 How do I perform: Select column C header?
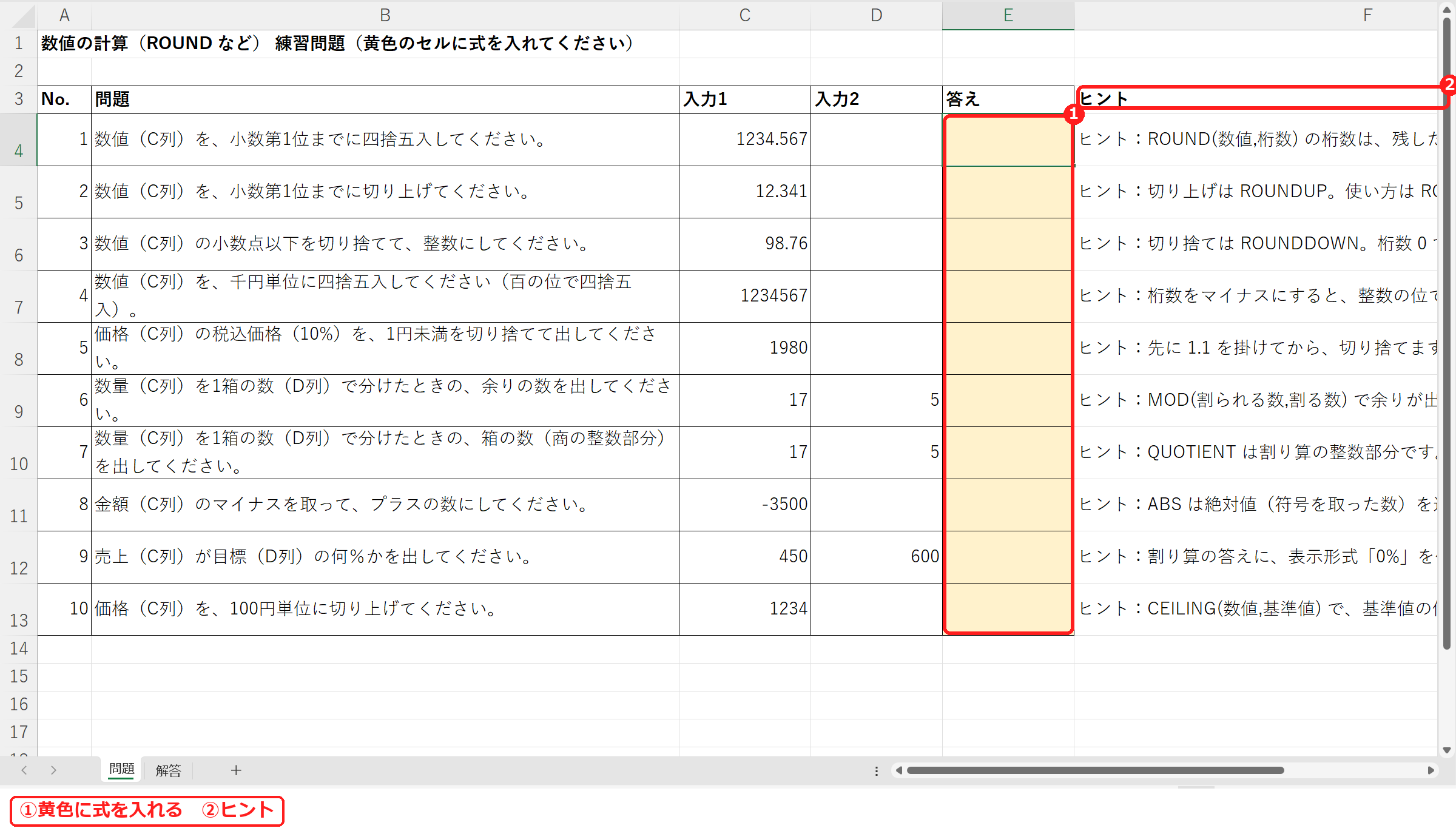pos(745,15)
